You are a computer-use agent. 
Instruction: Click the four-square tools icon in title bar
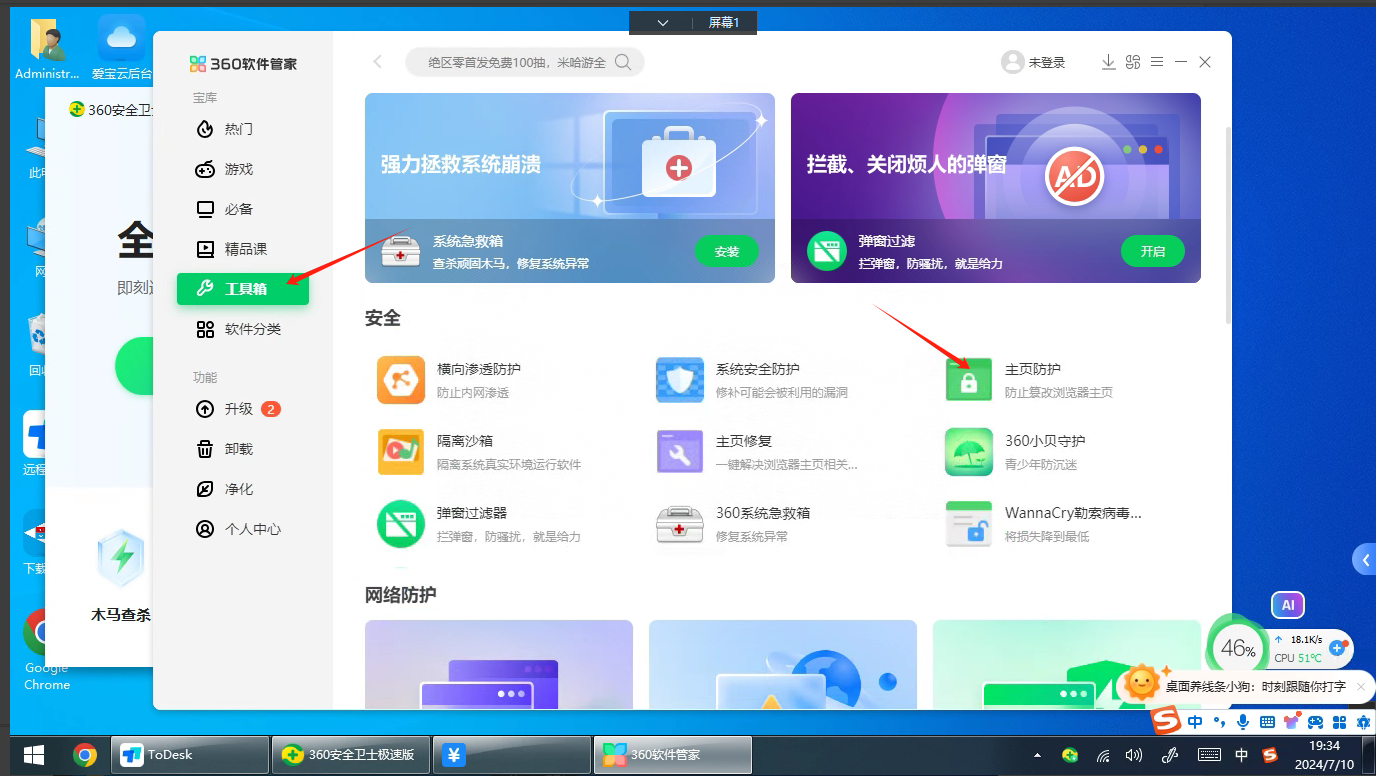(1133, 62)
